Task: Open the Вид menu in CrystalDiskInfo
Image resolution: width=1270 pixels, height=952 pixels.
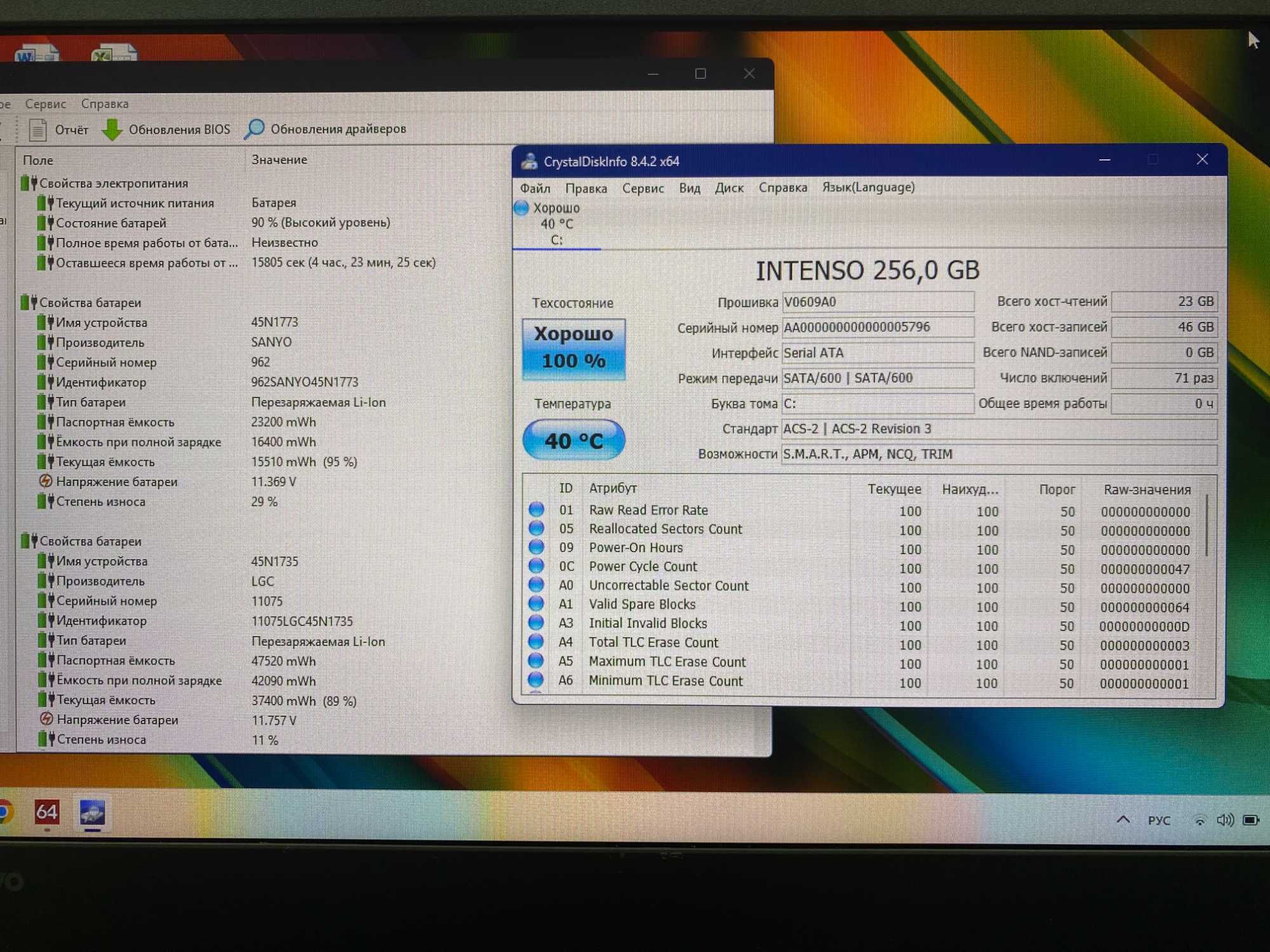Action: (x=689, y=188)
